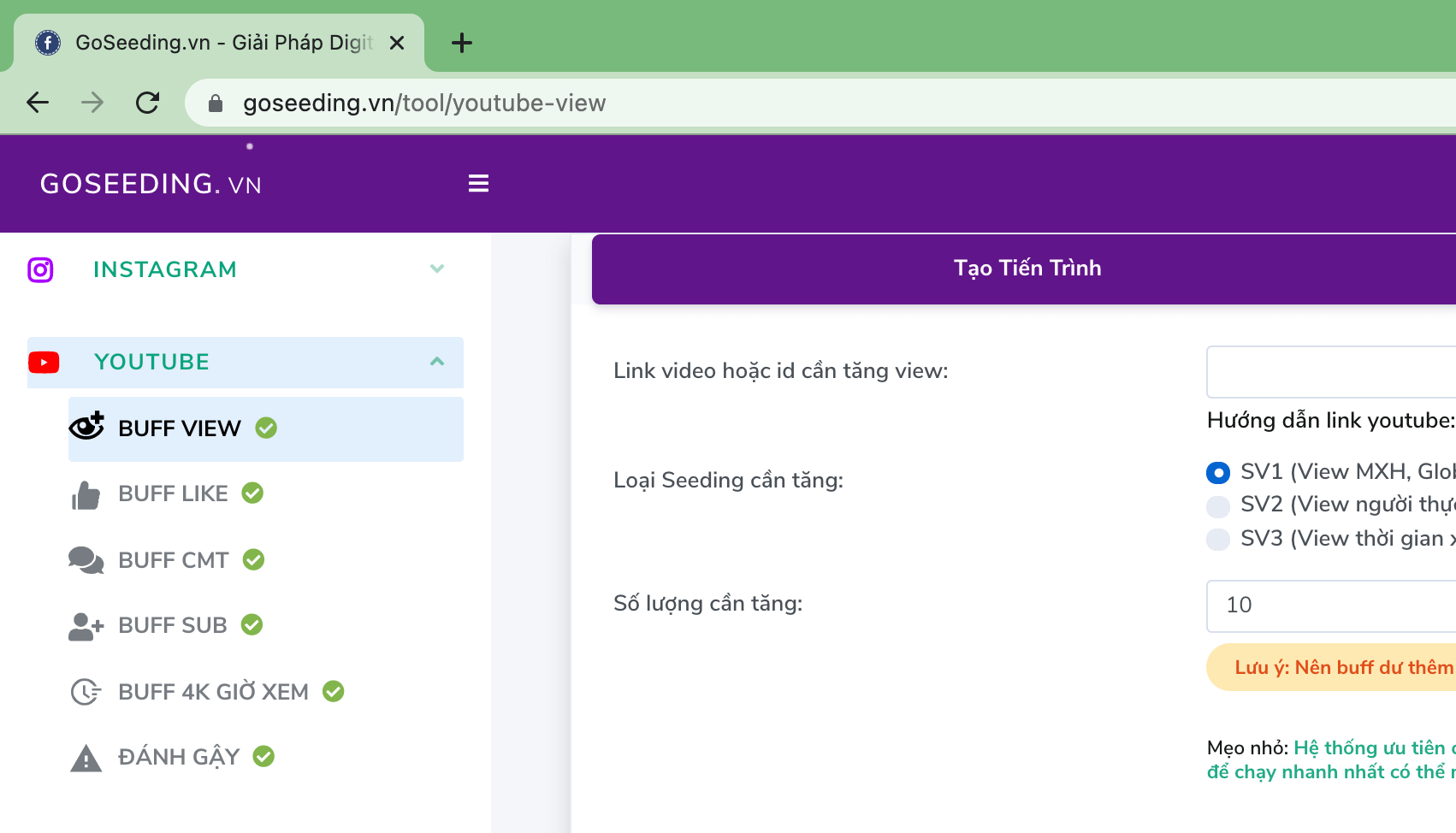1456x833 pixels.
Task: Click the Hướng dẫn link youtube text
Action: point(1331,420)
